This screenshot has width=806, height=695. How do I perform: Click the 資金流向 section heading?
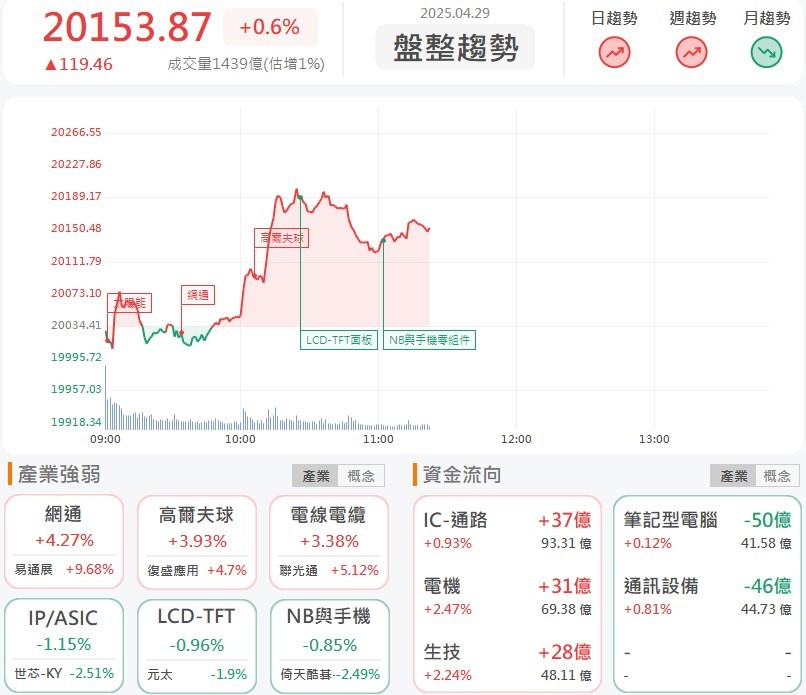pos(462,474)
